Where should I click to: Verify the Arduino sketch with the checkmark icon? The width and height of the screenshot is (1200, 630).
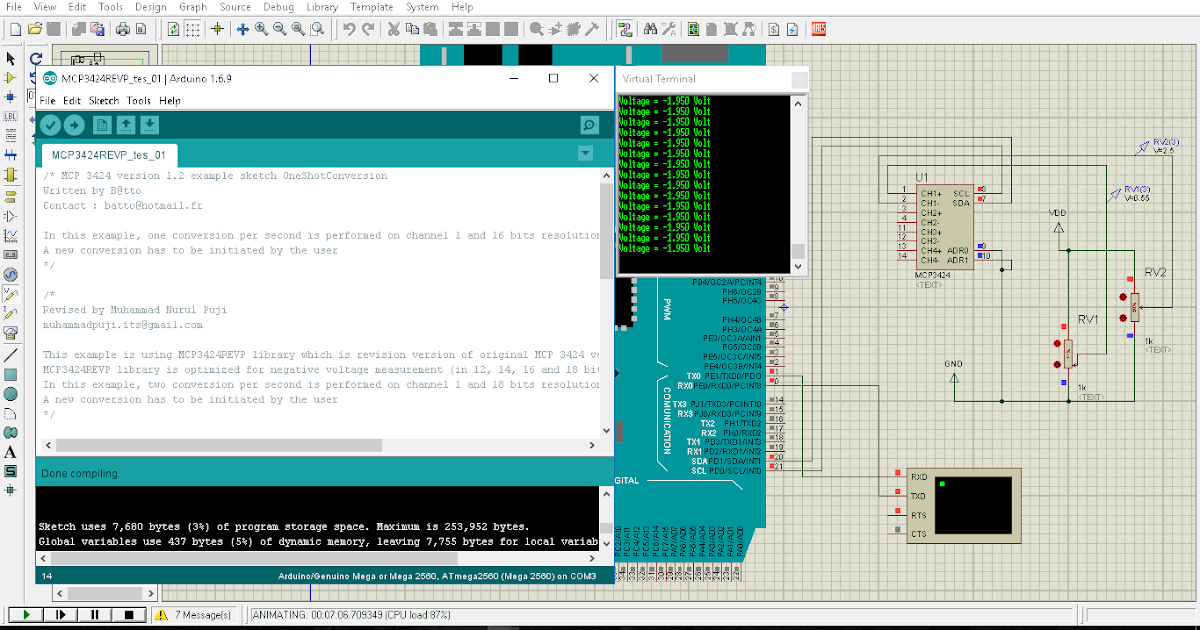point(50,125)
